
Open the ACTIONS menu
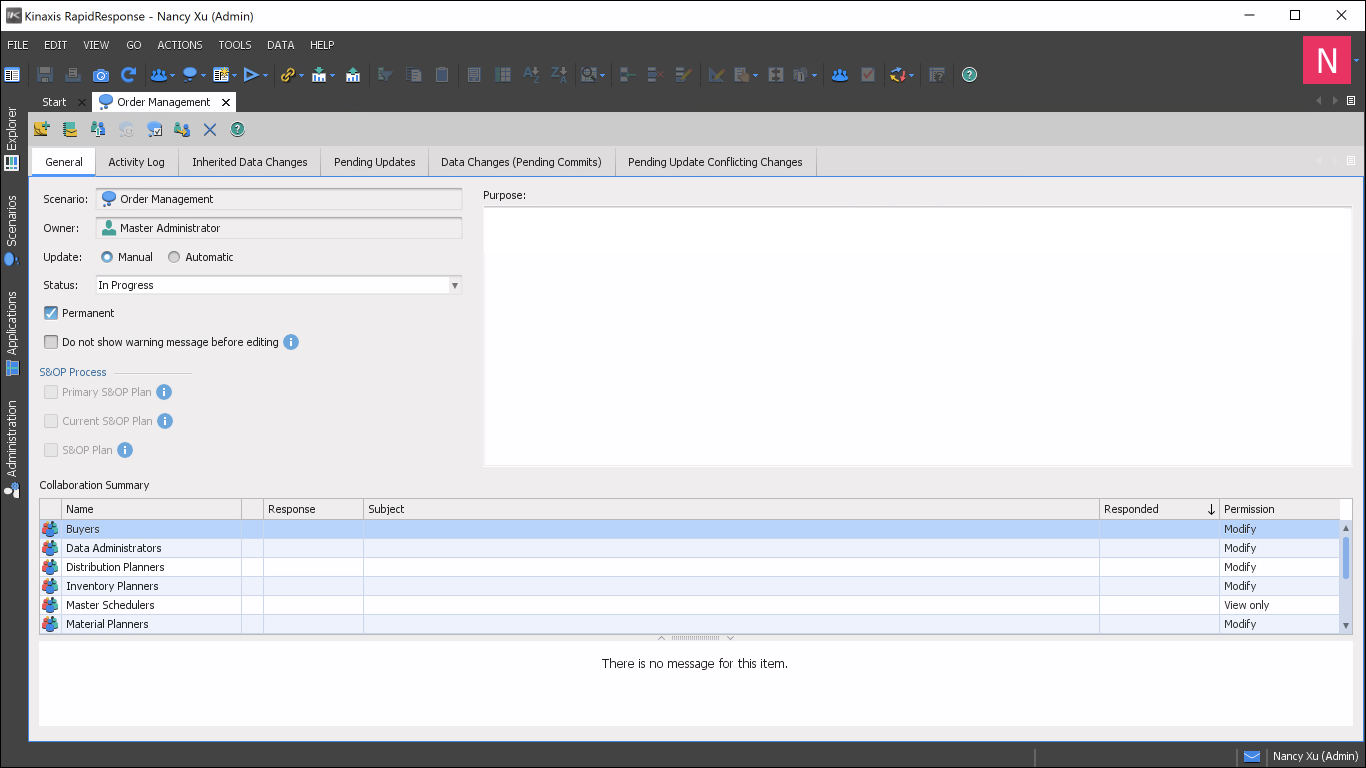click(180, 45)
